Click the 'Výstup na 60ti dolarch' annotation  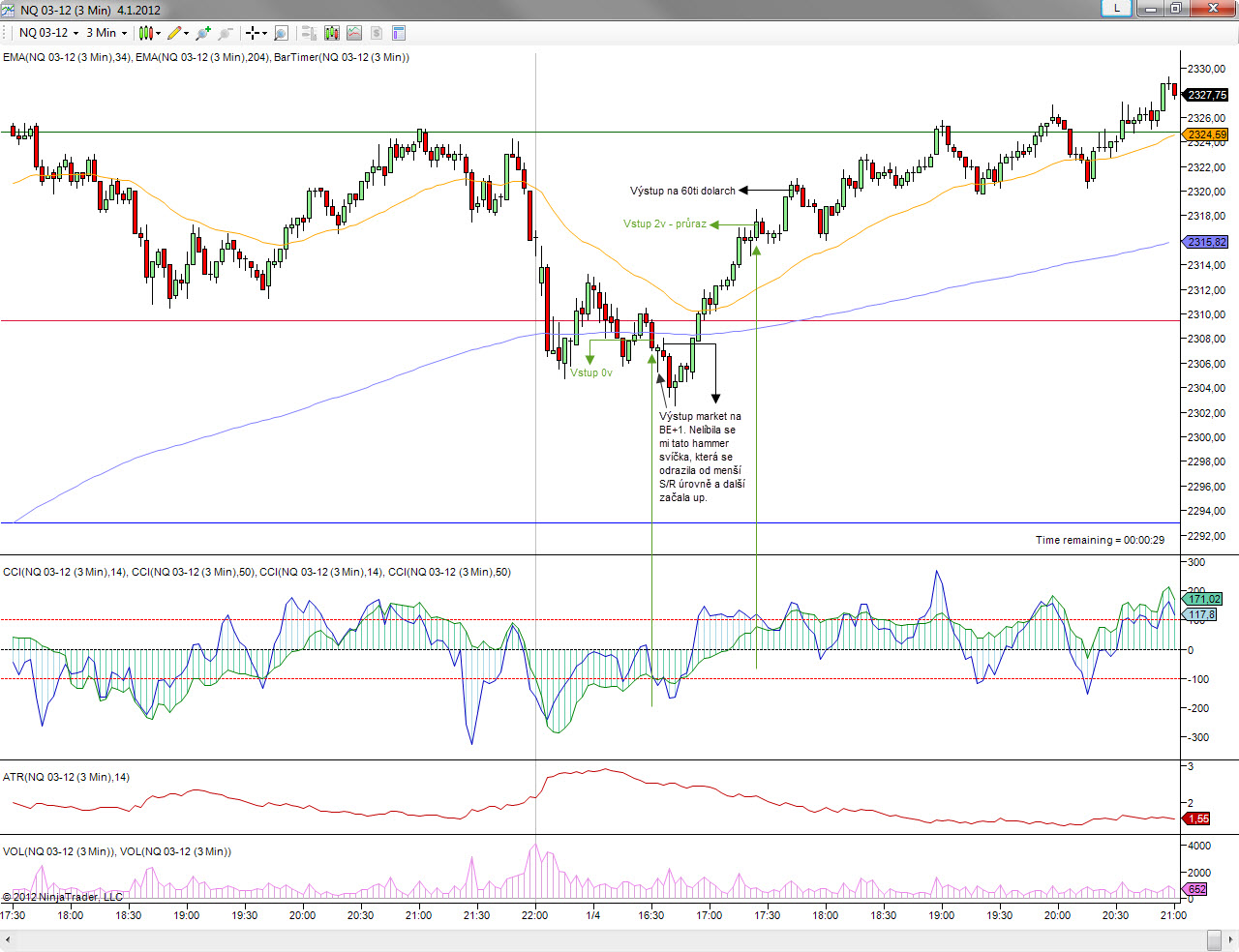[682, 191]
